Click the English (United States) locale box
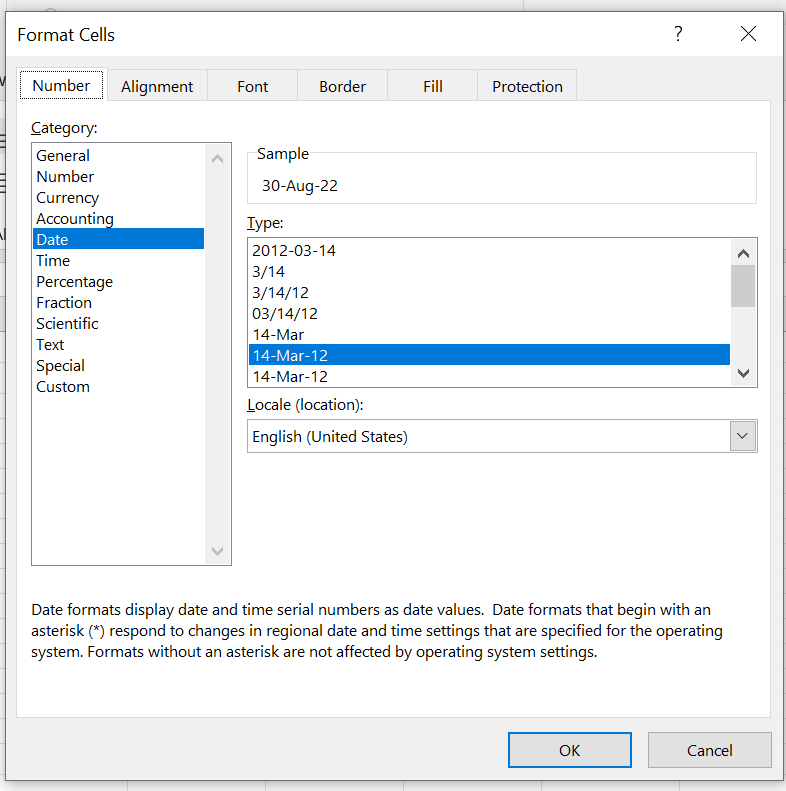Screen dimensions: 786x791 488,436
